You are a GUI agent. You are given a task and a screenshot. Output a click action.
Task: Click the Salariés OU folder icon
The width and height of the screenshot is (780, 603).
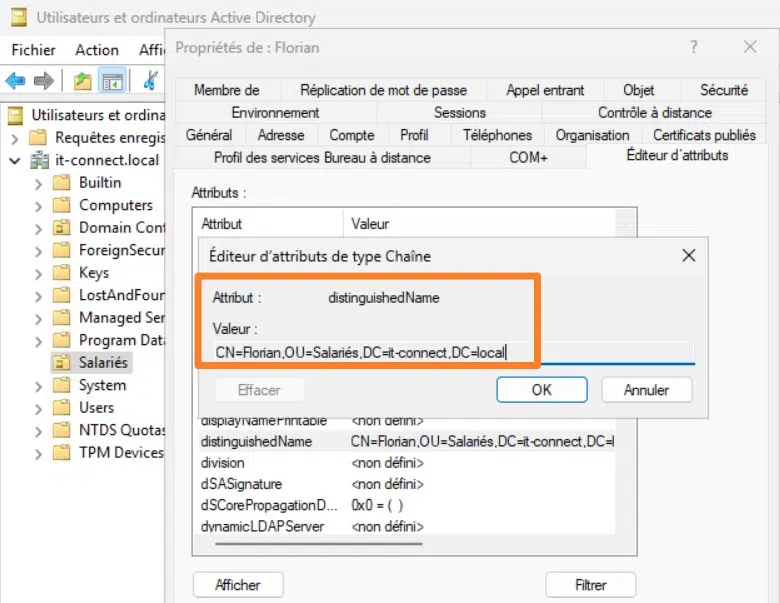tap(62, 362)
